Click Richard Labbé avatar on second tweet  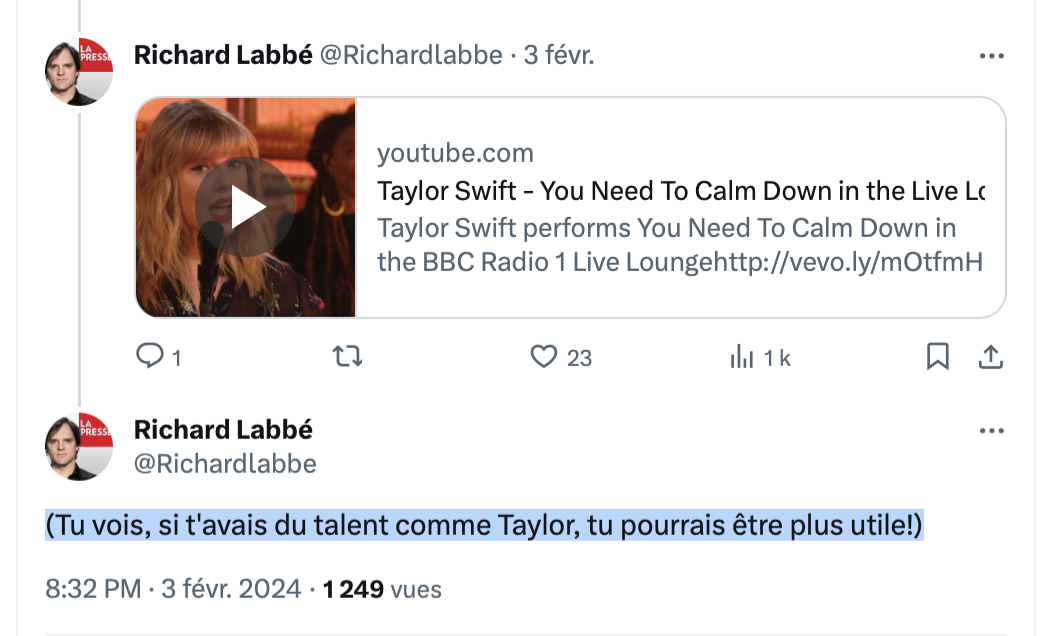click(79, 447)
